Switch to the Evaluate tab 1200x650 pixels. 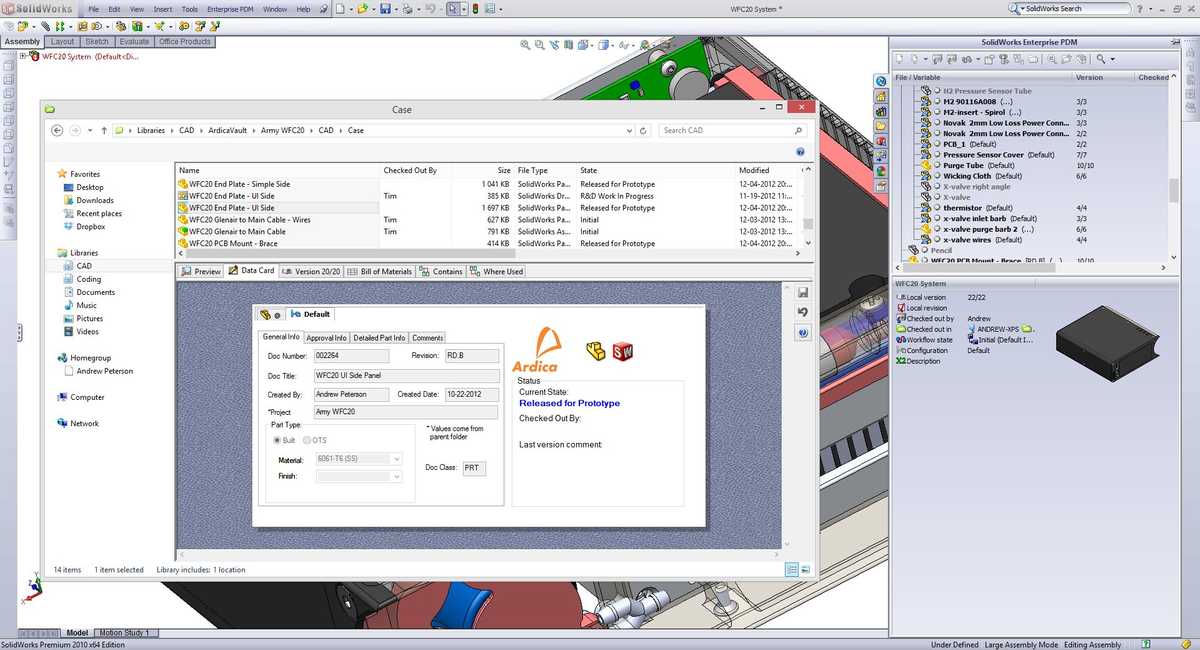point(134,42)
